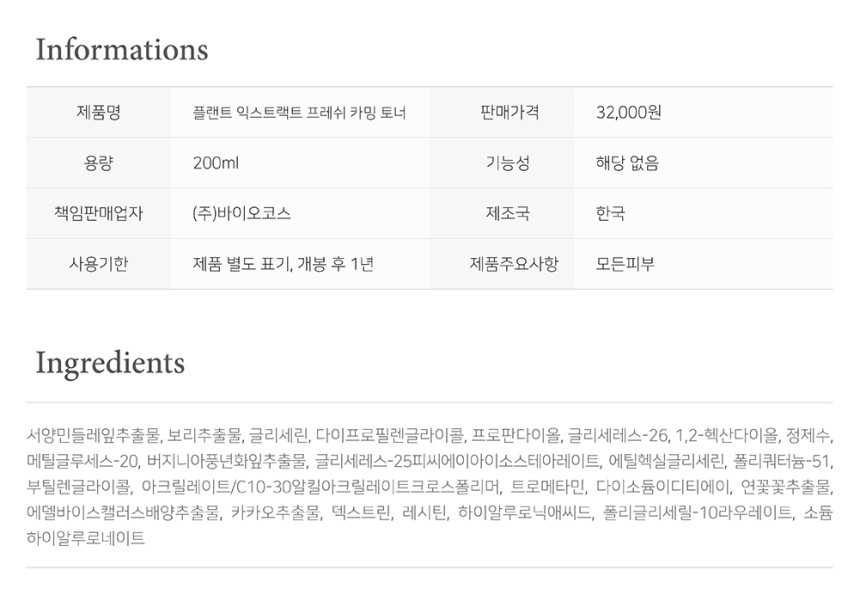The height and width of the screenshot is (595, 860).
Task: Click the 서양민들레잎추출물 ingredient text
Action: pos(94,436)
